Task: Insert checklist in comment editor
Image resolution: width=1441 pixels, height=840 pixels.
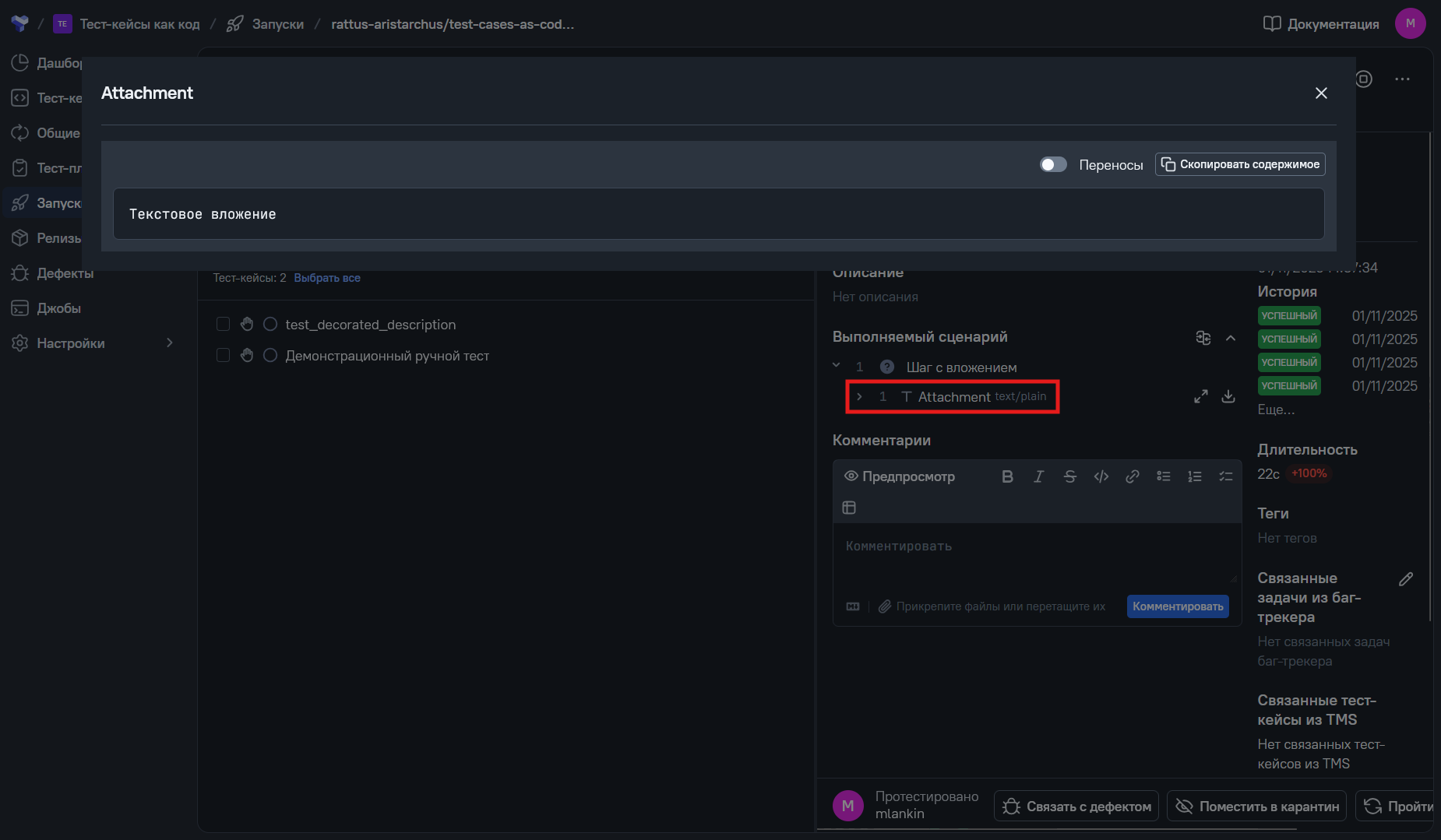Action: [x=1225, y=476]
